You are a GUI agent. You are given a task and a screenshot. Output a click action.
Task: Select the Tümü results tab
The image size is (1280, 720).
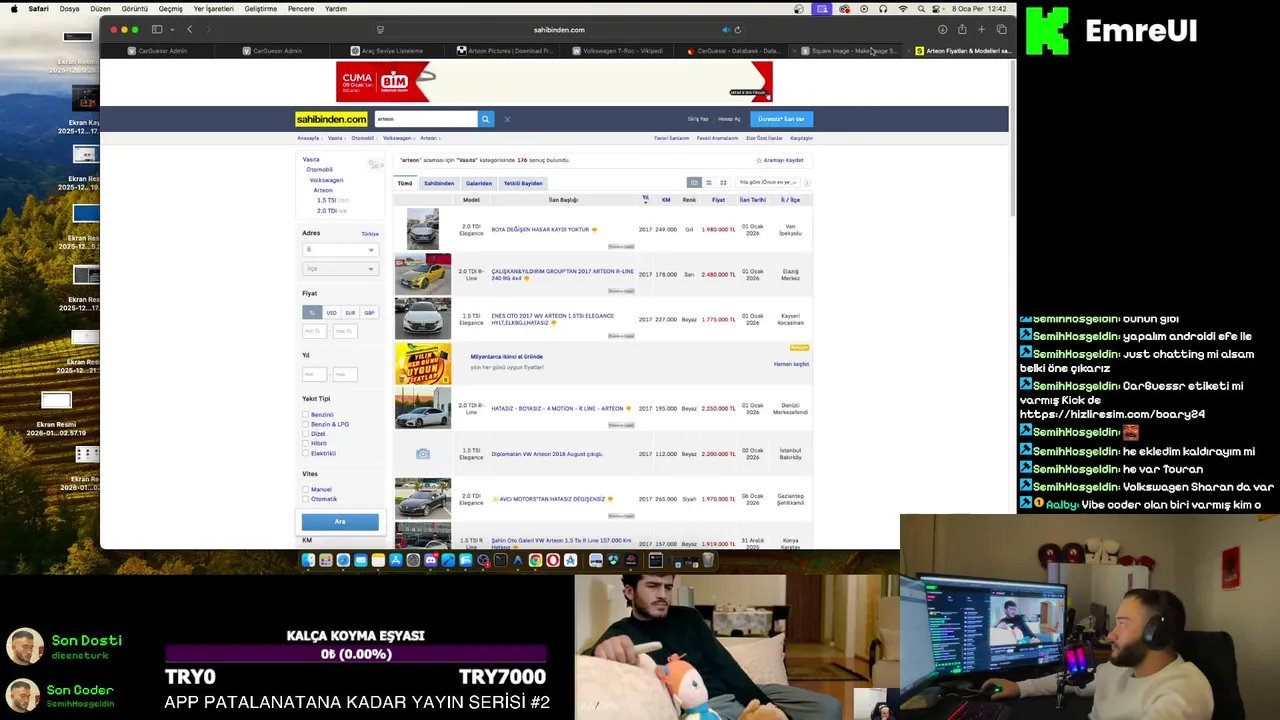[x=405, y=183]
